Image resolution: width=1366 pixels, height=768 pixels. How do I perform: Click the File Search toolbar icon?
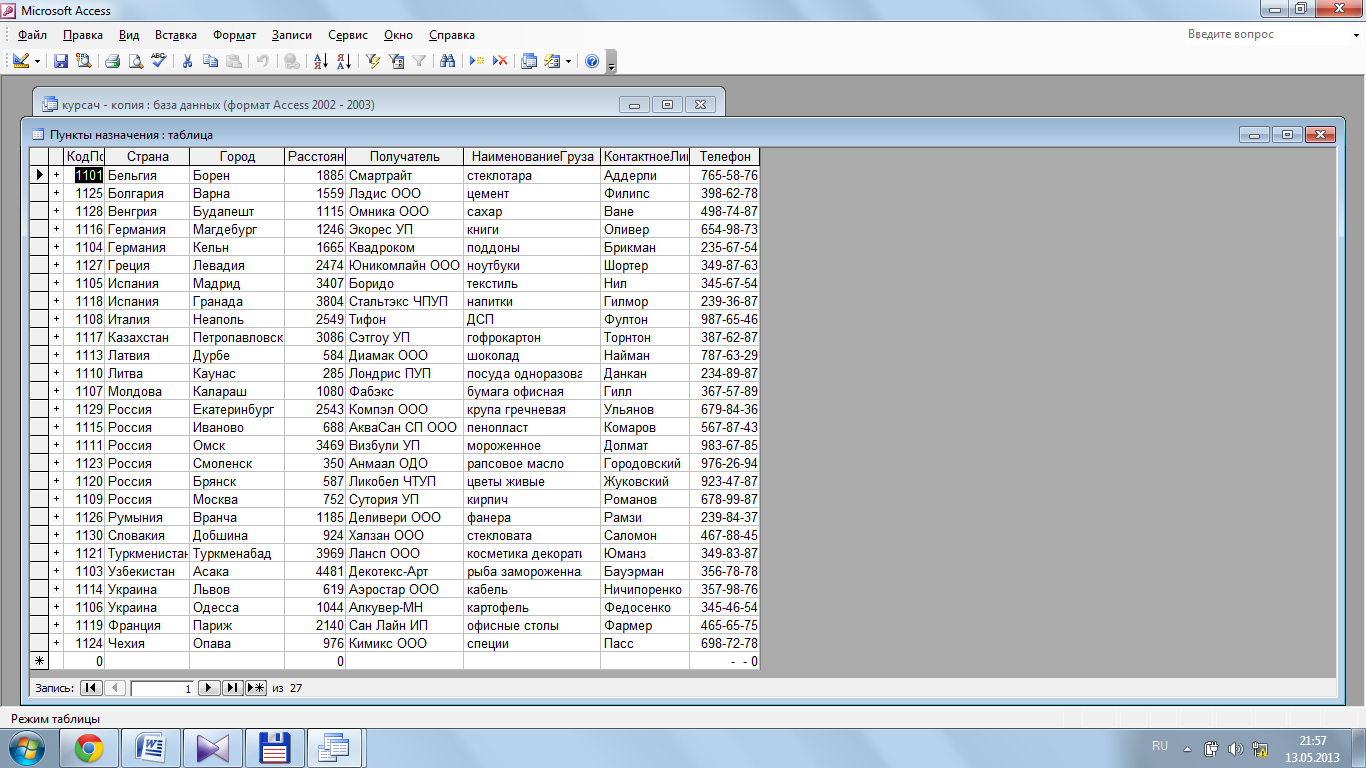[83, 61]
